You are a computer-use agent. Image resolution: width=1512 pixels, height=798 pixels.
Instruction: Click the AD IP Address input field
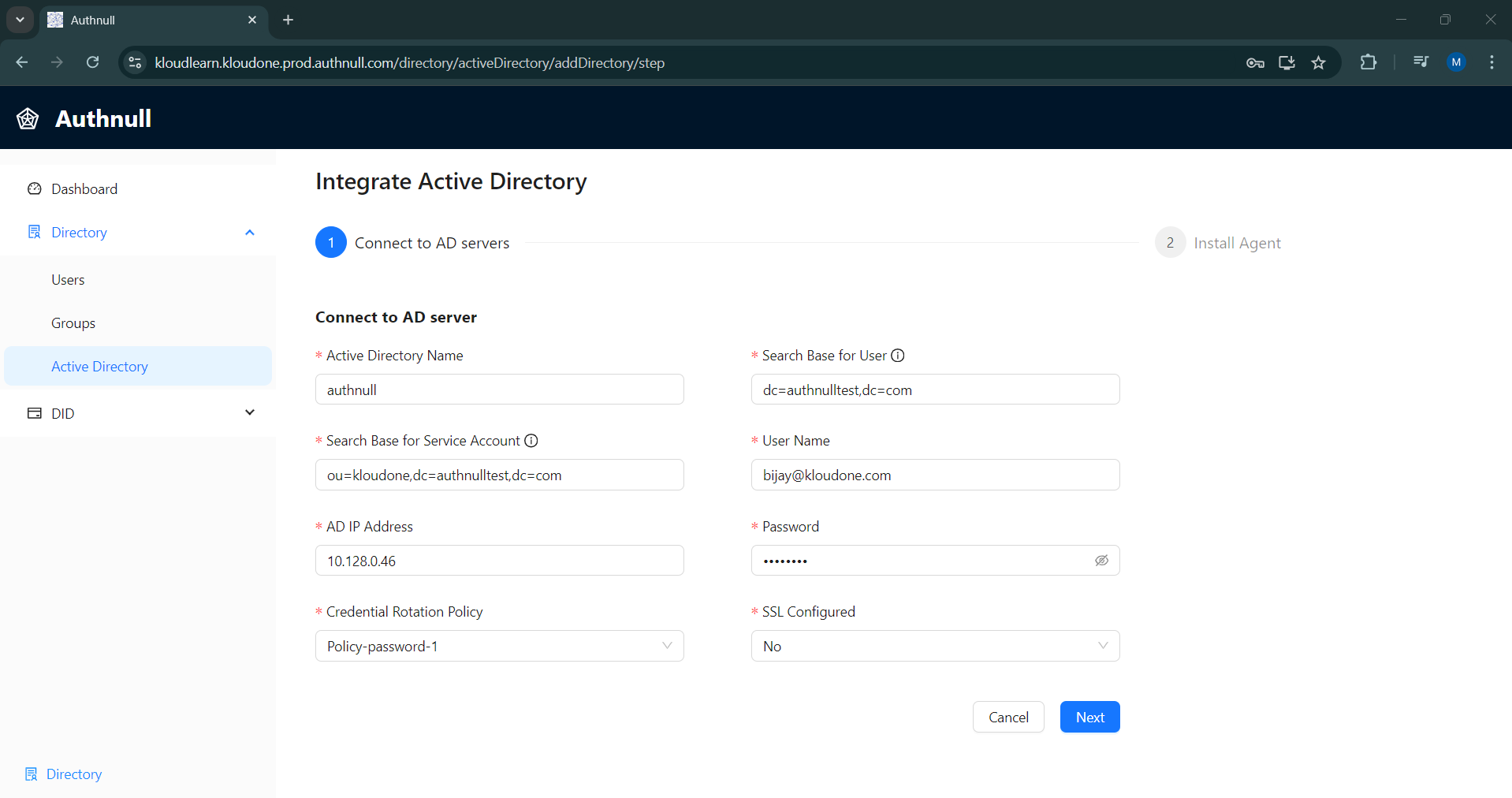pos(498,560)
